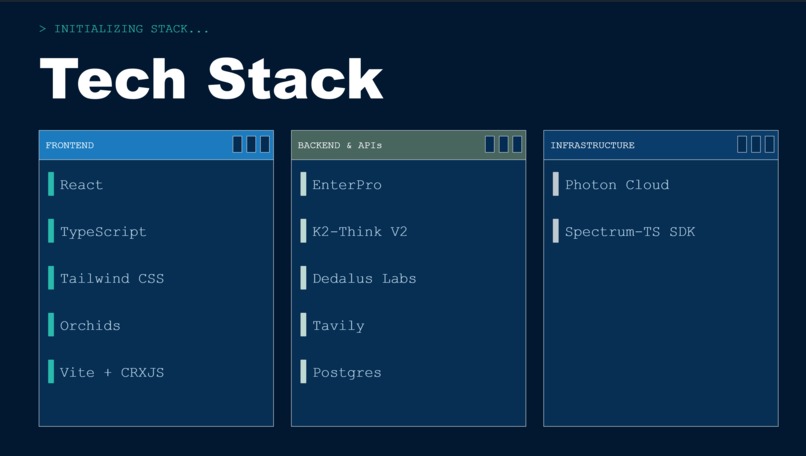Viewport: 806px width, 456px height.
Task: Click first window control of INFRASTRUCTURE panel
Action: (x=742, y=144)
